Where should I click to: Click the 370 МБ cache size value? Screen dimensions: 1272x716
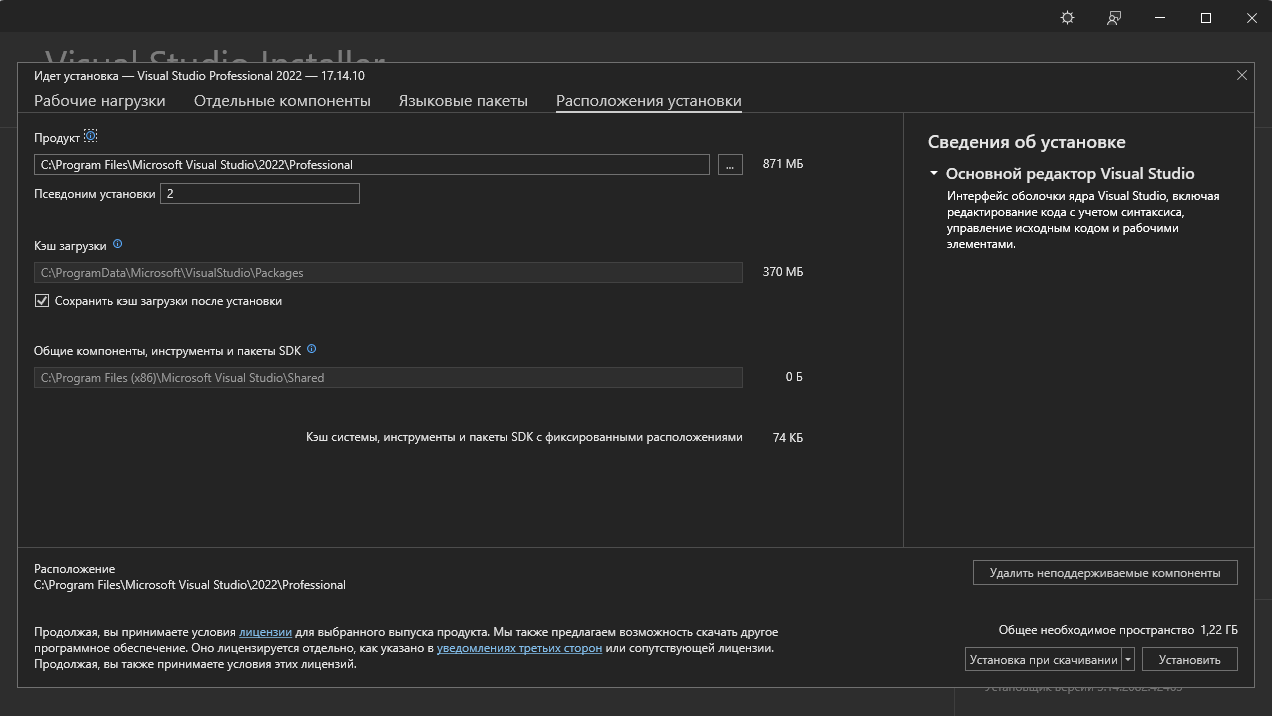click(782, 272)
